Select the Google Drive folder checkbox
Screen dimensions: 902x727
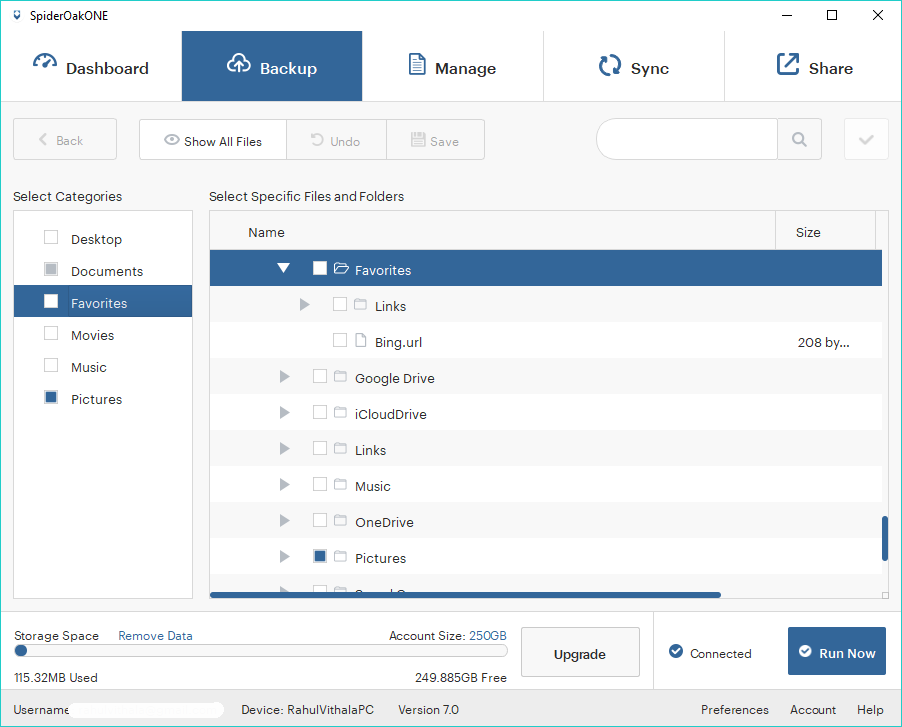point(320,376)
